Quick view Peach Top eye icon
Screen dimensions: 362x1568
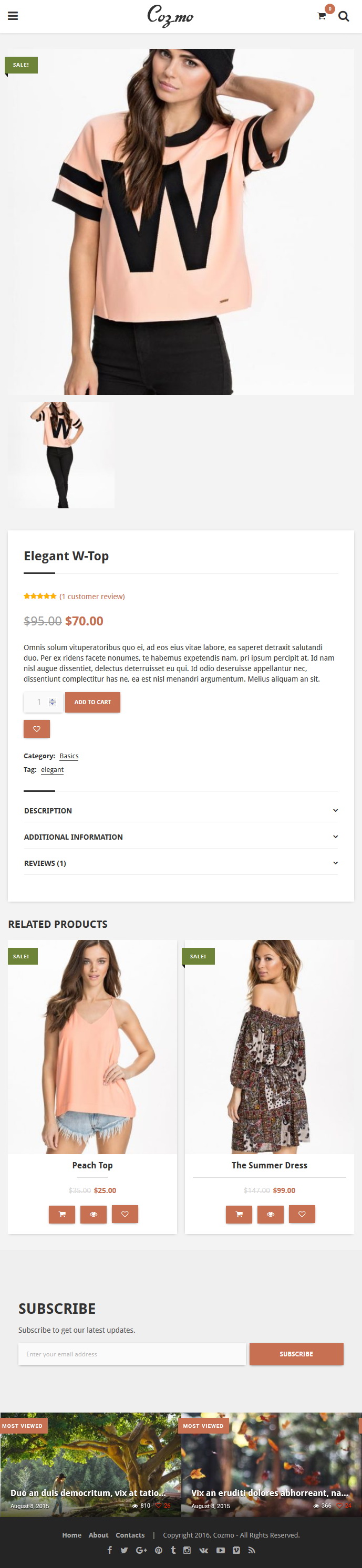(x=93, y=1214)
